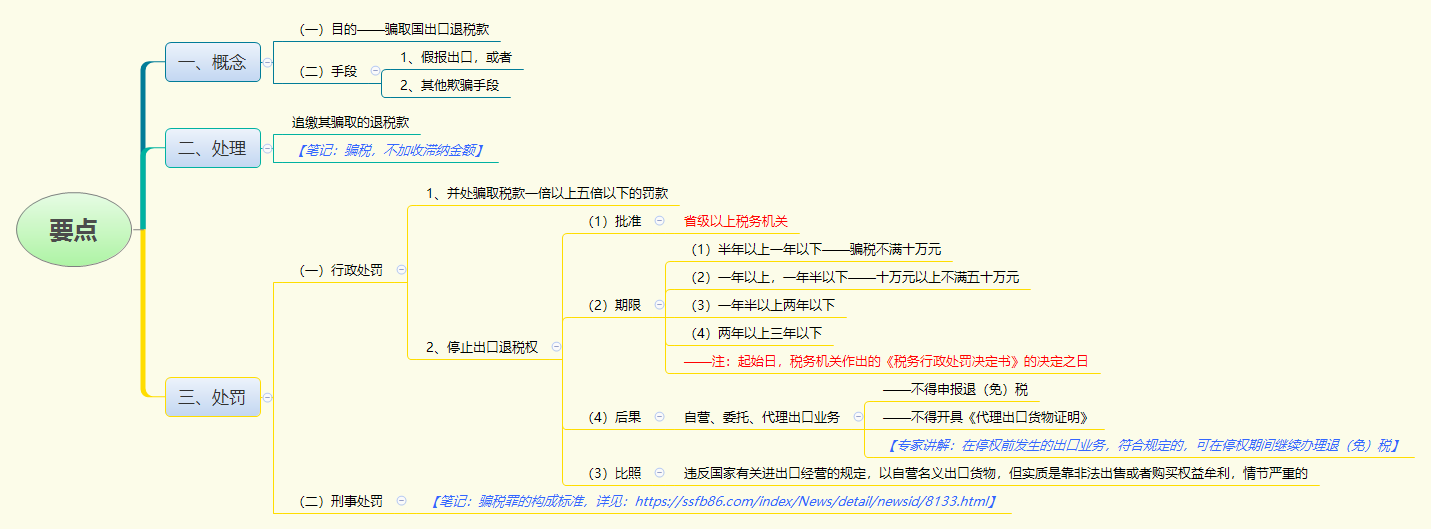Select the （二）刑事处罚 node
The height and width of the screenshot is (529, 1431).
click(341, 501)
